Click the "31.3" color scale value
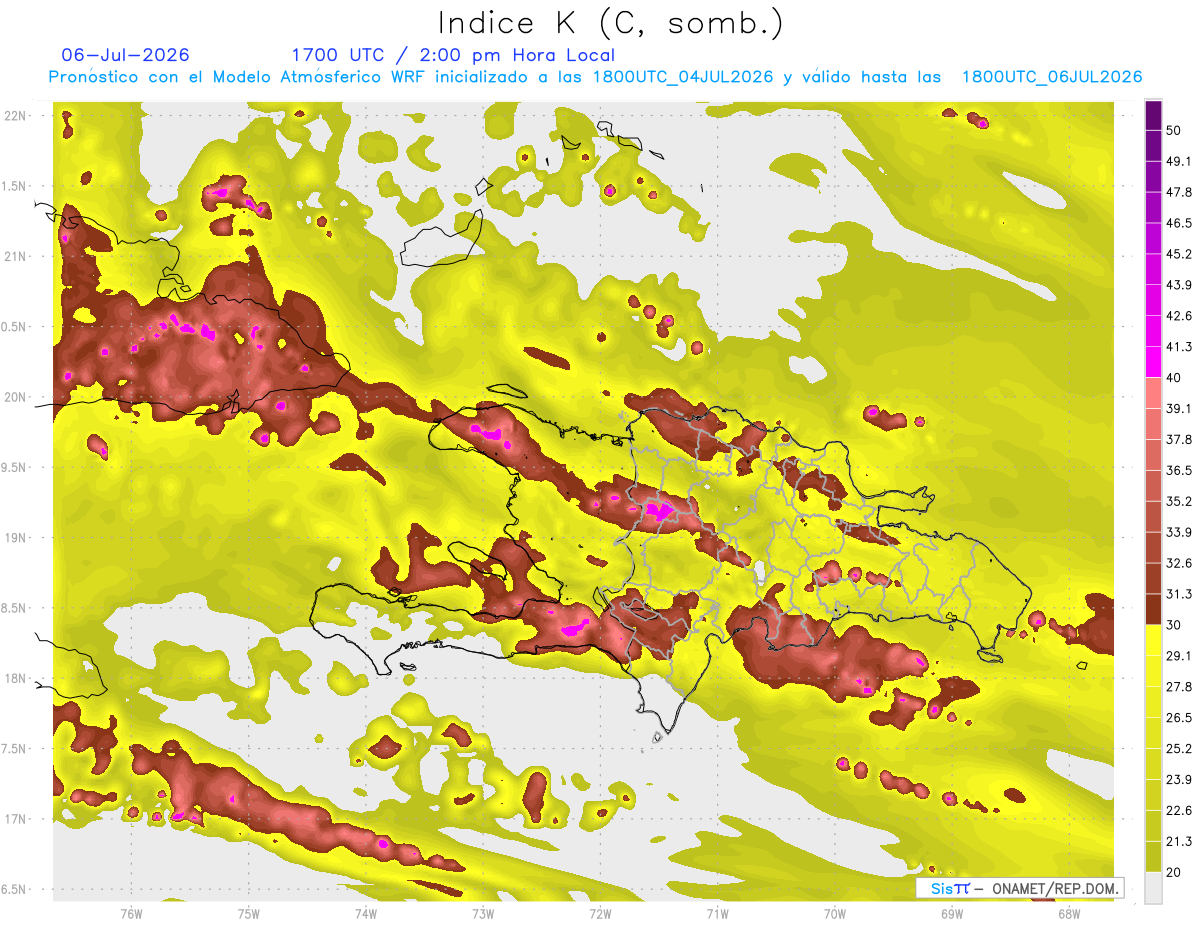Viewport: 1200px width, 927px height. (x=1178, y=594)
